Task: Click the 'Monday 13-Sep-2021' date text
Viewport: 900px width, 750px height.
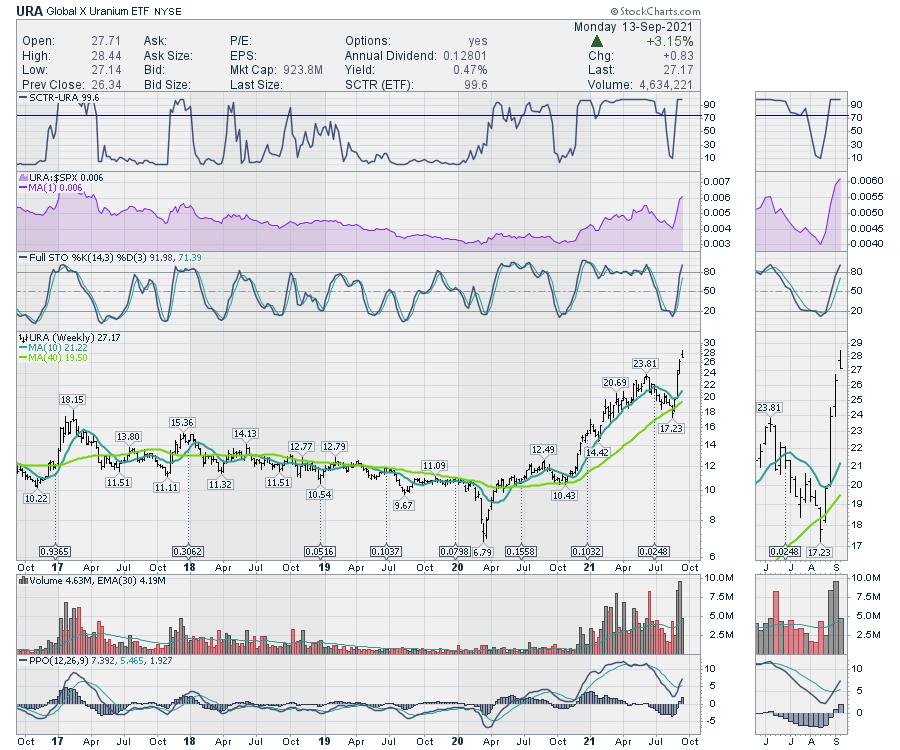Action: [633, 27]
